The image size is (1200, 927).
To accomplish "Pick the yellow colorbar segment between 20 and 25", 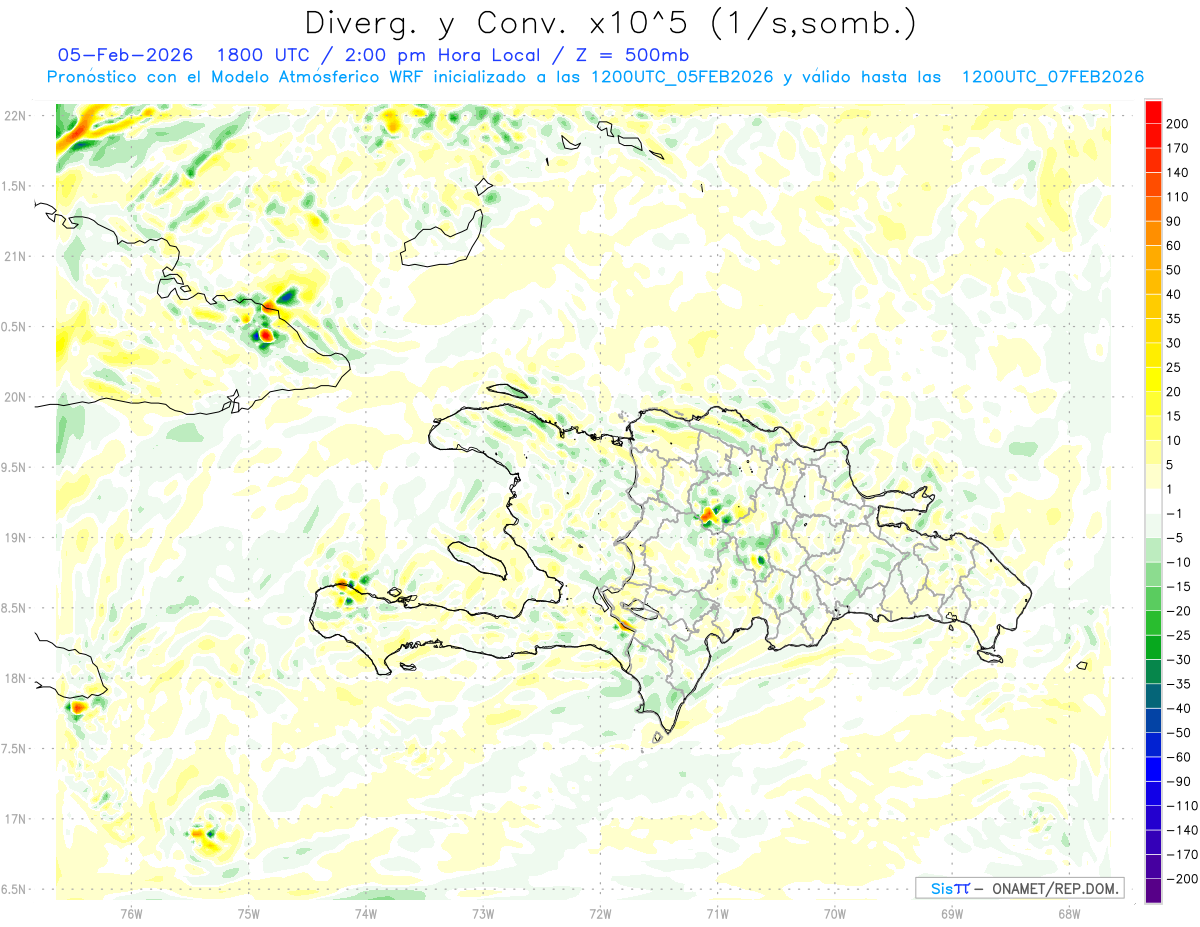I will click(x=1154, y=380).
